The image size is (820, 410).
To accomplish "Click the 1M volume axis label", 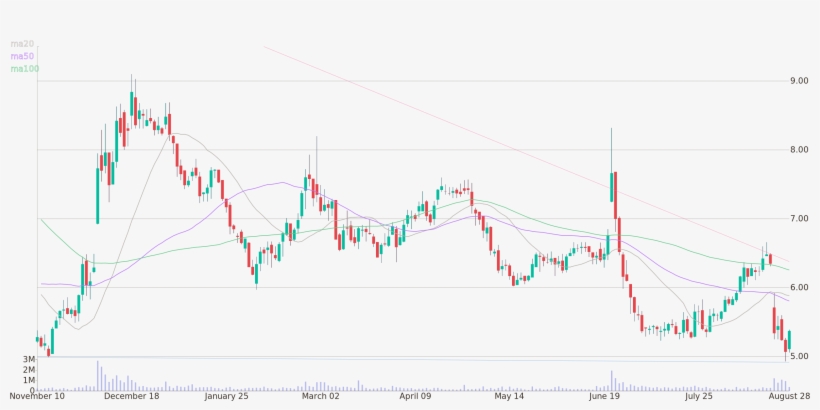I will click(x=29, y=381).
